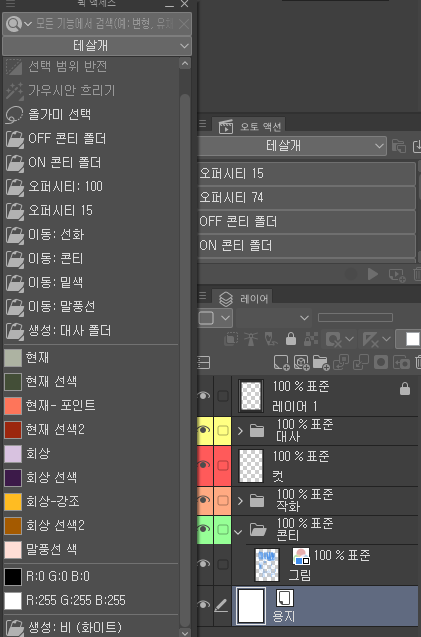Click create auto action set icon
This screenshot has width=421, height=637.
click(399, 146)
